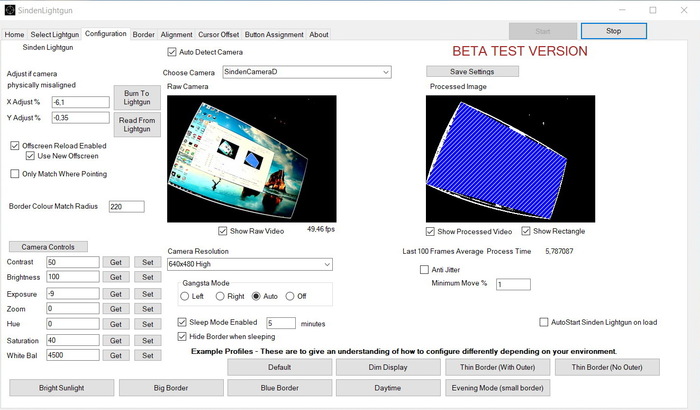
Task: Click Get button for Contrast
Action: tap(115, 262)
